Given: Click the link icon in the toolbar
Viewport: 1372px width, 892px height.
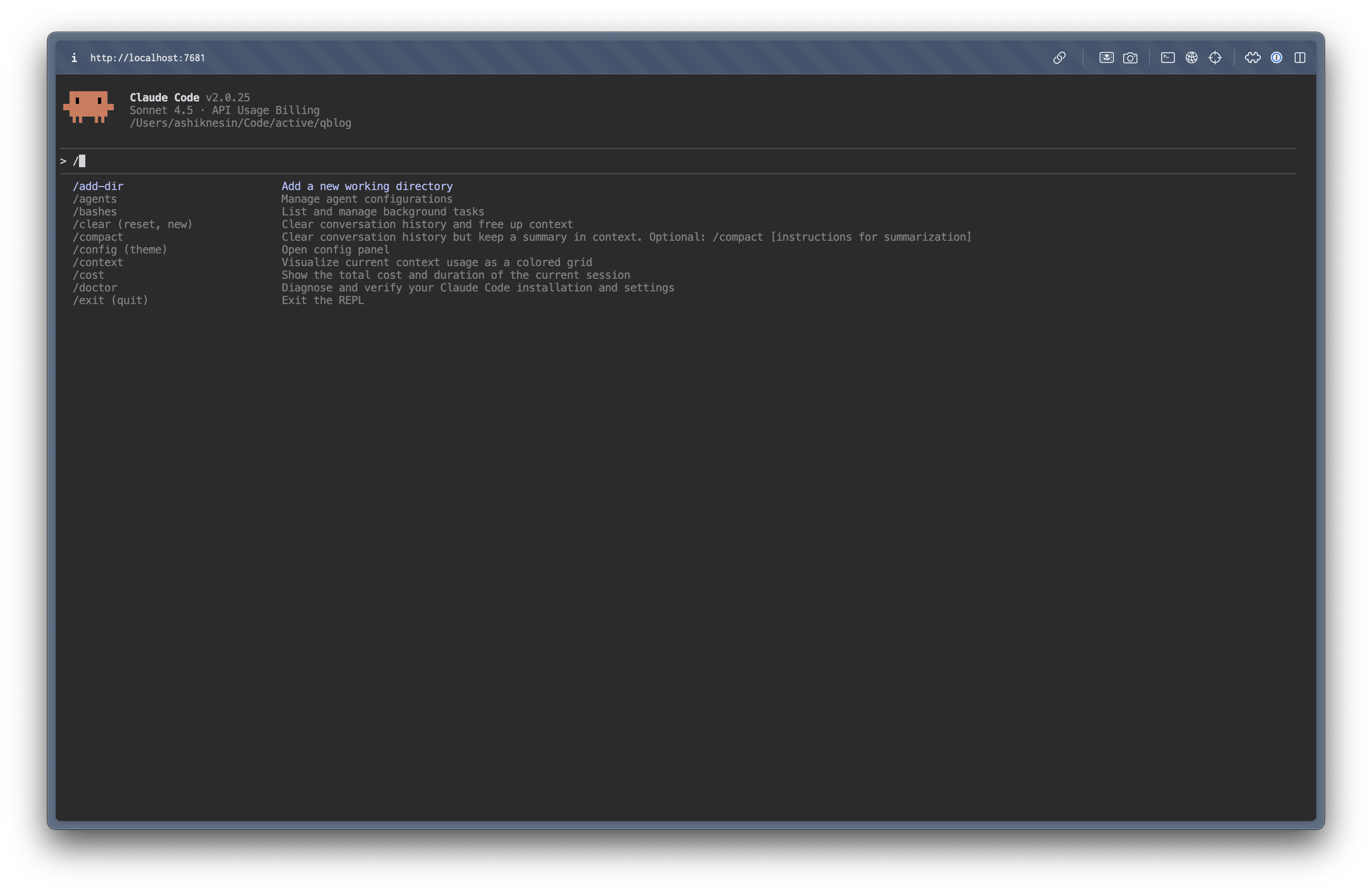Looking at the screenshot, I should tap(1059, 57).
